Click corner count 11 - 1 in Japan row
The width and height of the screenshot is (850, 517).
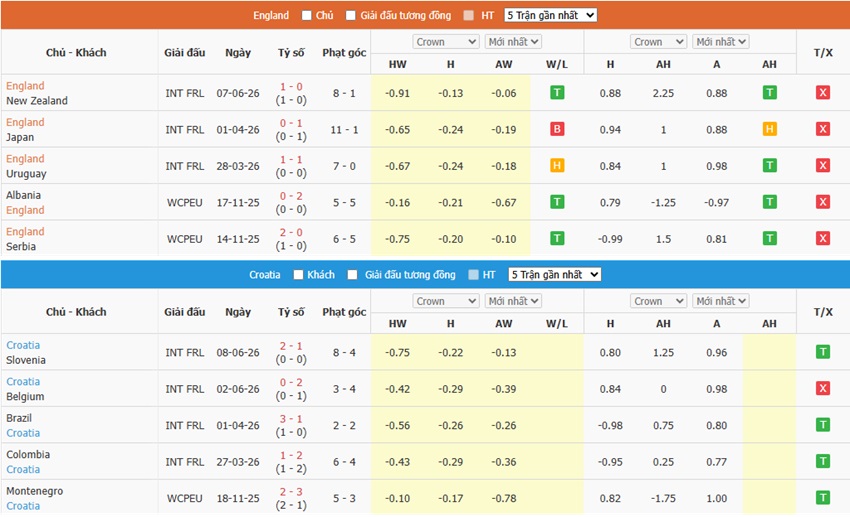(344, 130)
